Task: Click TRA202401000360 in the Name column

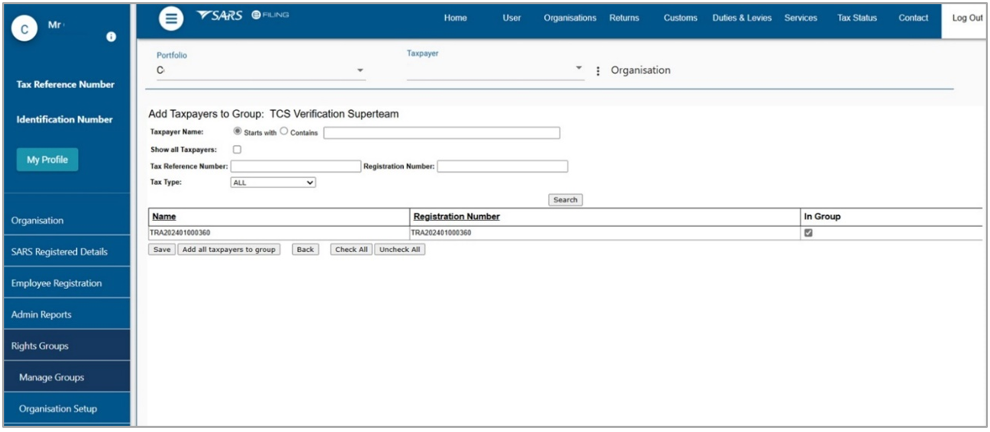Action: coord(180,233)
